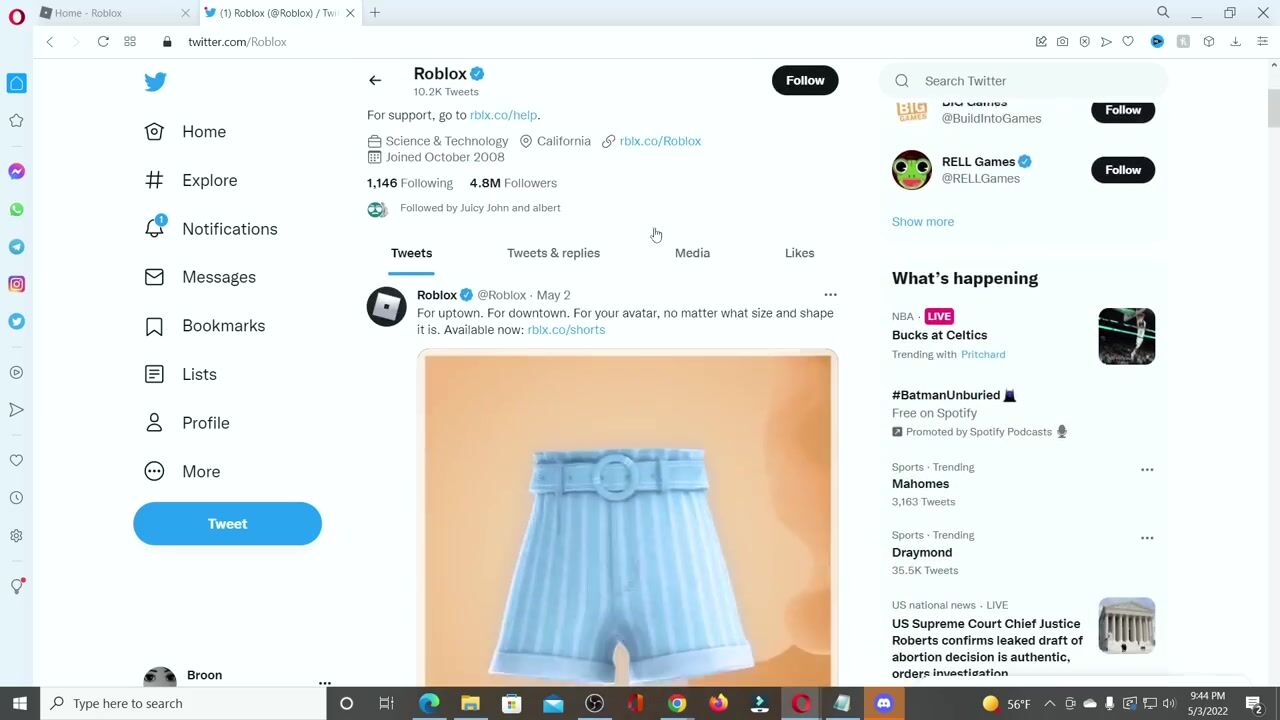The image size is (1280, 720).
Task: Open options for the Mahomes trend
Action: pos(1147,470)
